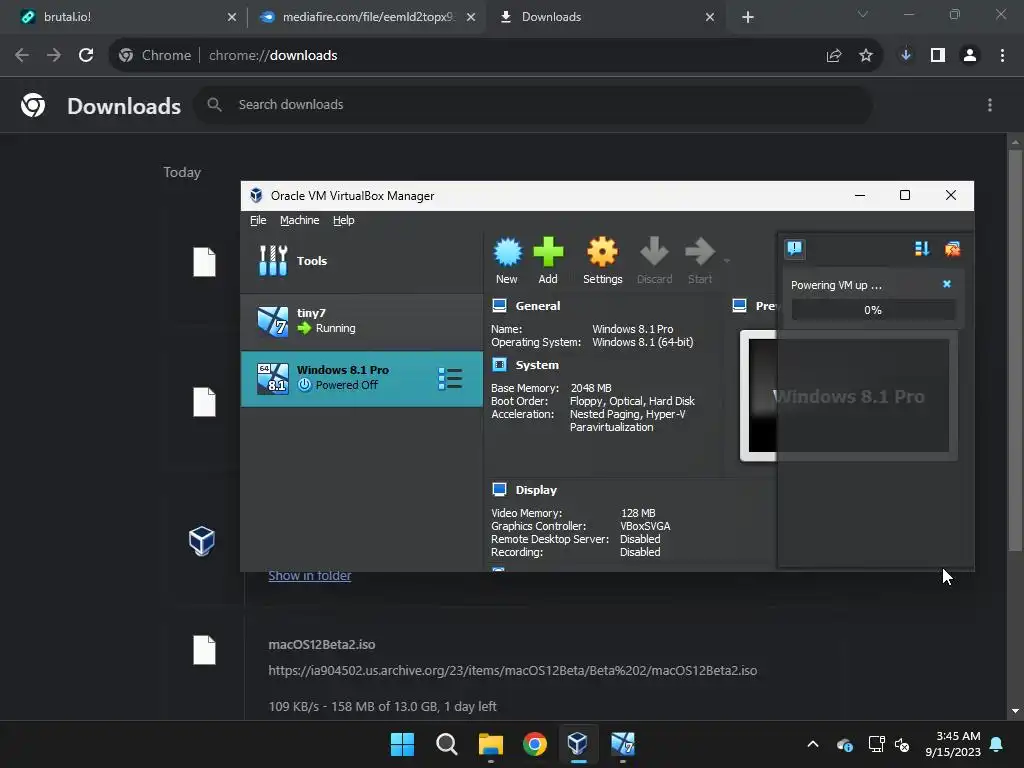Open the General section header
Screen dimensions: 1024x768
pos(537,306)
